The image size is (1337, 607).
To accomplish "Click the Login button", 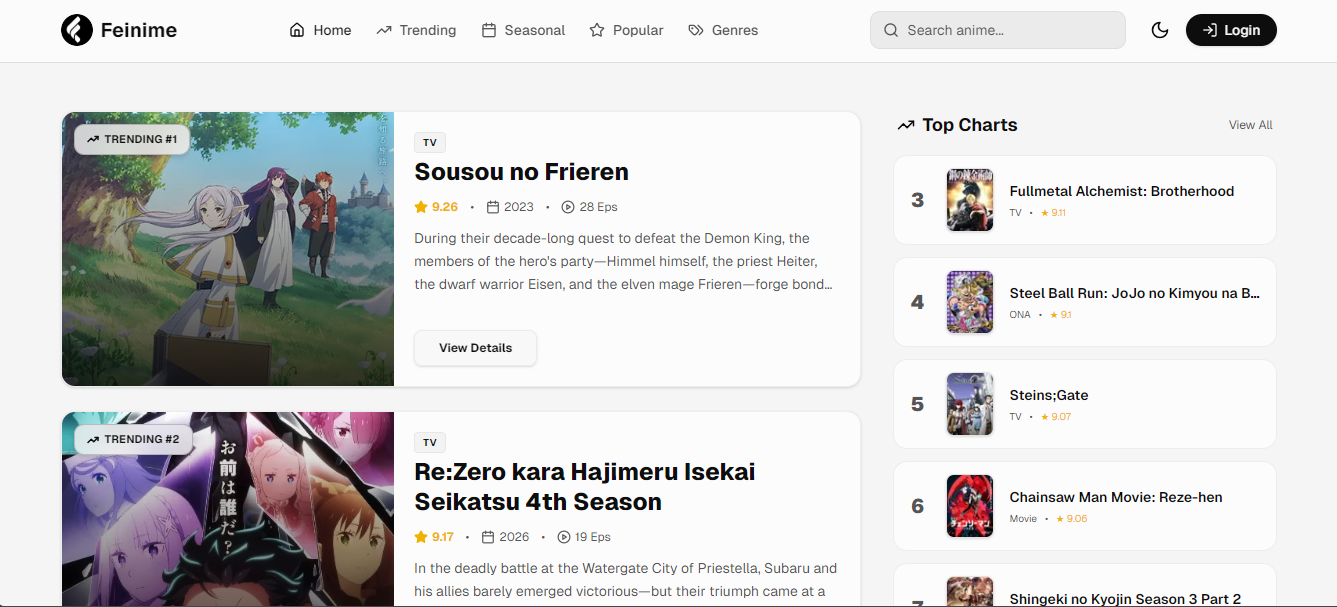I will coord(1231,30).
